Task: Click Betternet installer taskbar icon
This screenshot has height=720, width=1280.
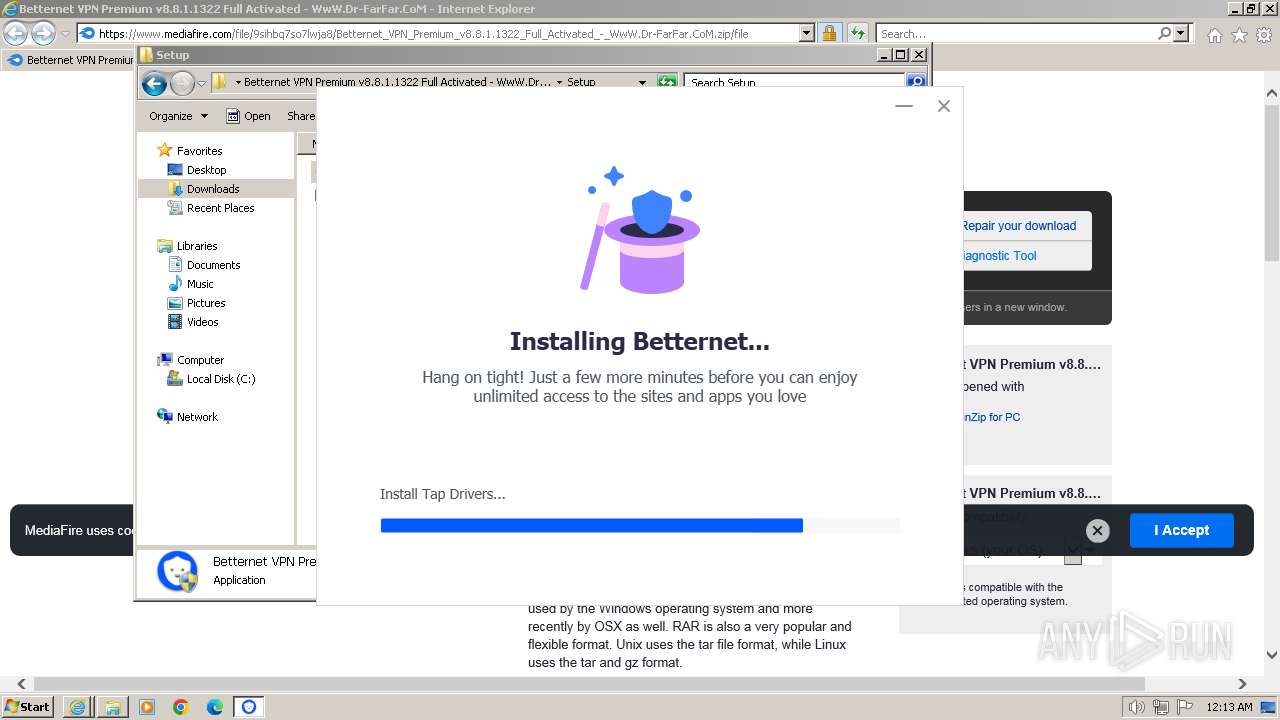Action: click(x=249, y=707)
